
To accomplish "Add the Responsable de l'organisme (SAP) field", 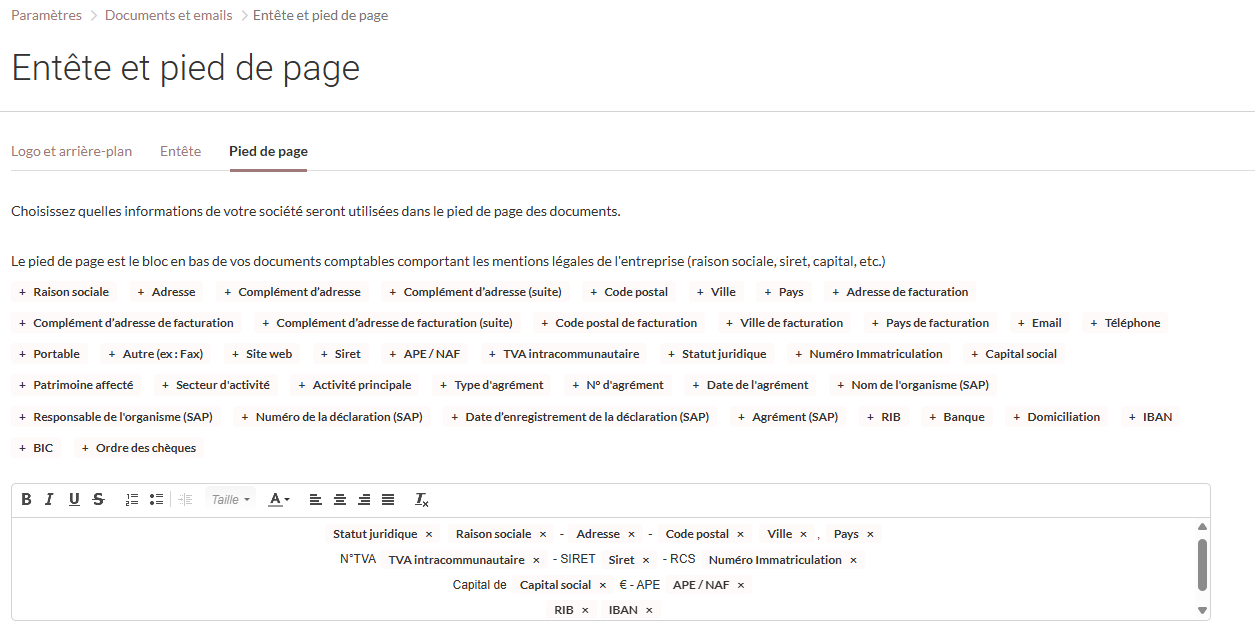I will coord(116,417).
